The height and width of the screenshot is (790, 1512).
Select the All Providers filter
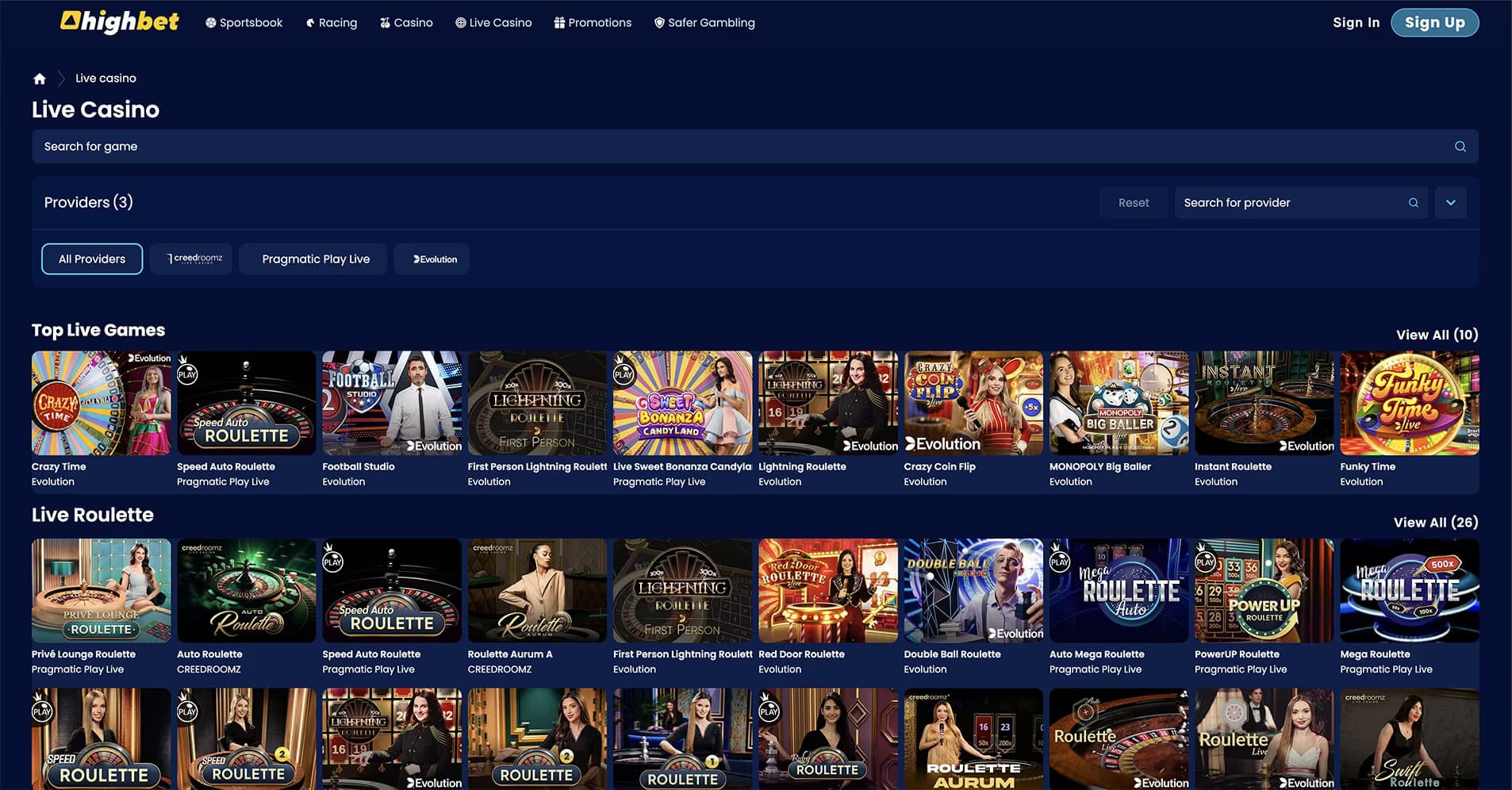click(92, 259)
